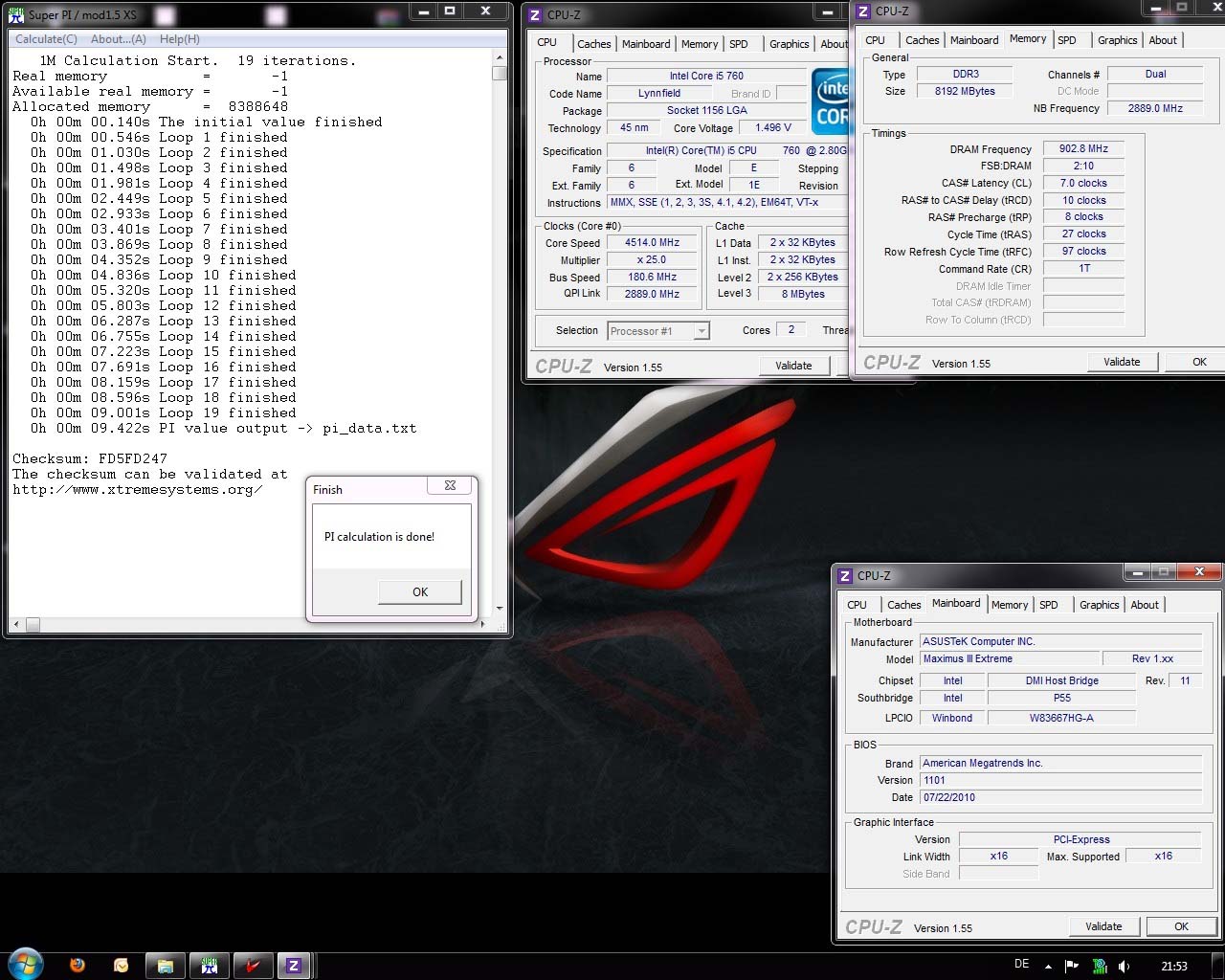
Task: Open Memory tab in the processor CPU-Z window
Action: click(700, 44)
